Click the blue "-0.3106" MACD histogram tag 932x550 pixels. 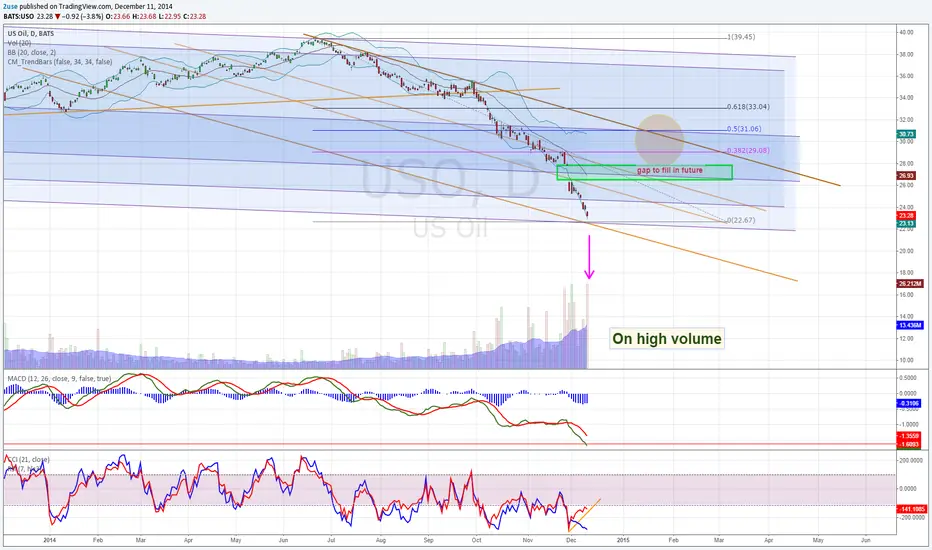(x=910, y=404)
